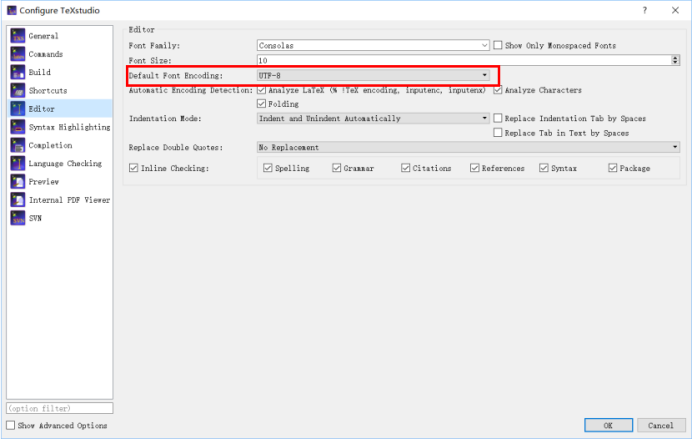692x439 pixels.
Task: Toggle References inline checking
Action: (474, 168)
